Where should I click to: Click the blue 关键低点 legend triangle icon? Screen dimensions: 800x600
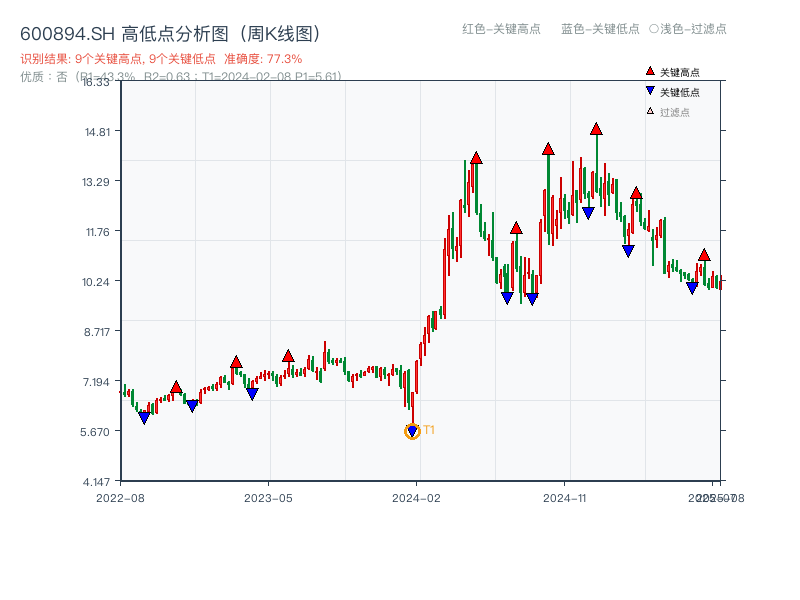pyautogui.click(x=650, y=91)
